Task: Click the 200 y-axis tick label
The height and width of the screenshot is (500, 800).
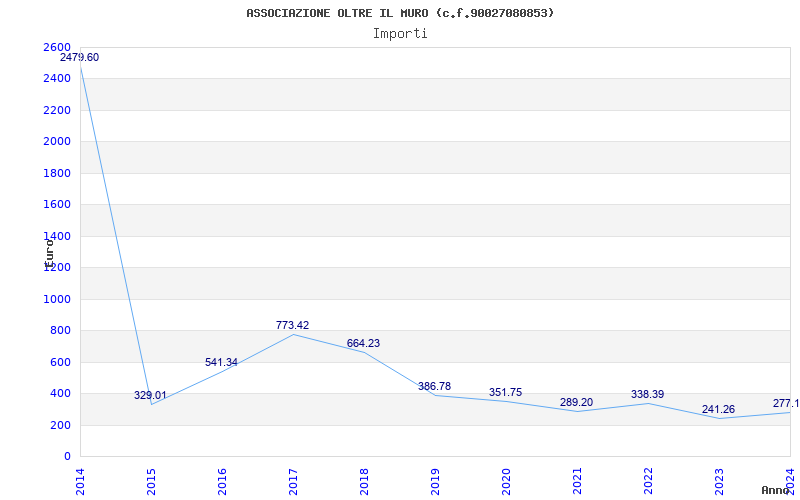Action: click(x=61, y=425)
